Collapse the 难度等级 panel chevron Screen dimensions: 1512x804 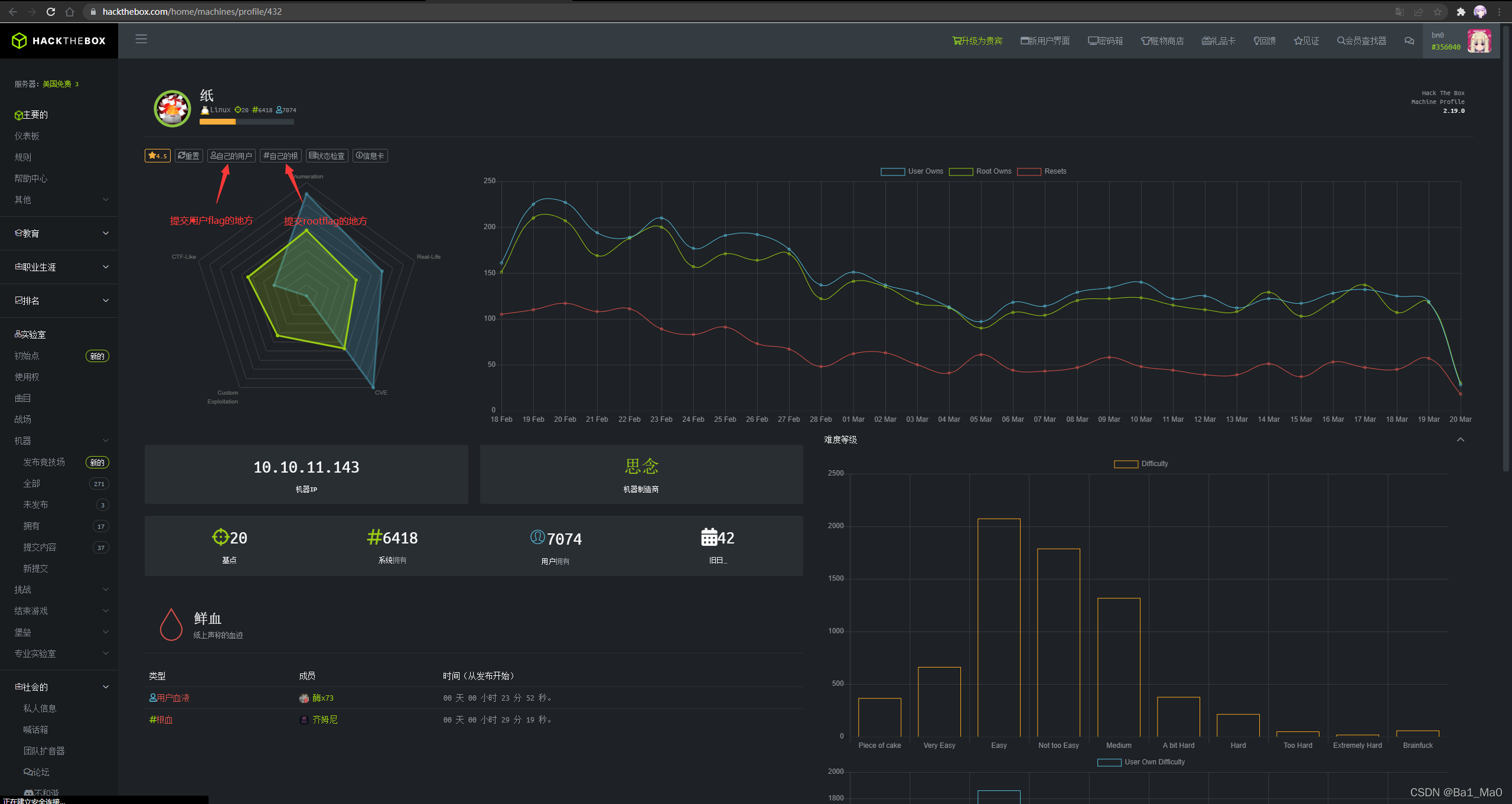[x=1461, y=440]
